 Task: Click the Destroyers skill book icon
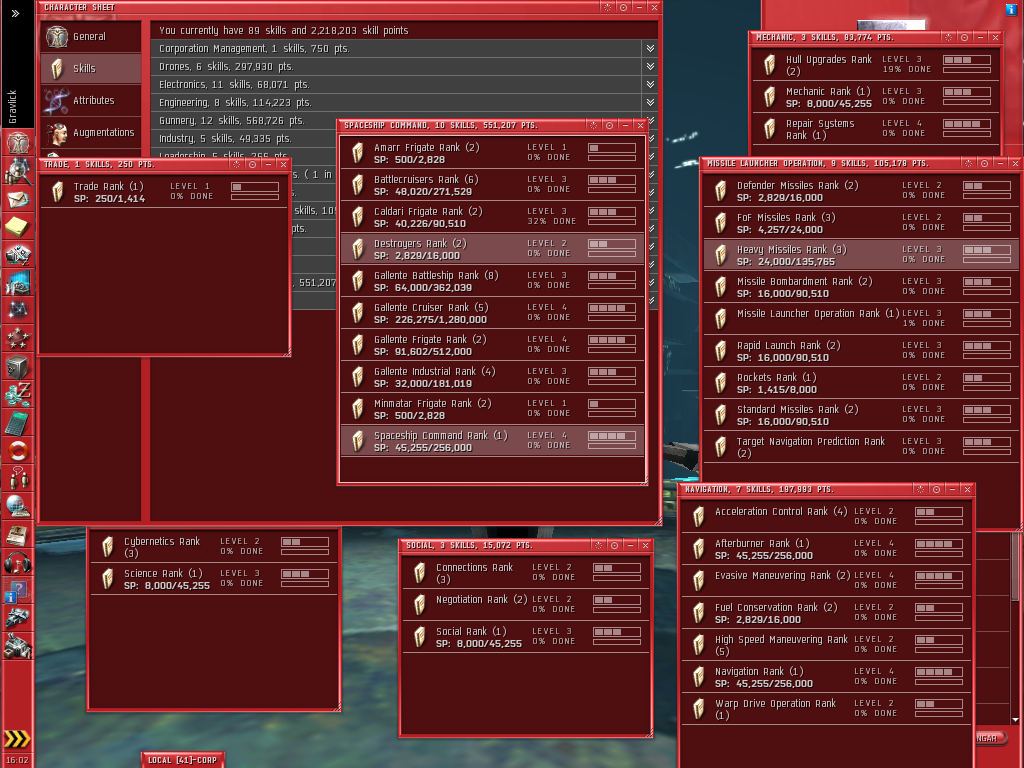coord(358,249)
